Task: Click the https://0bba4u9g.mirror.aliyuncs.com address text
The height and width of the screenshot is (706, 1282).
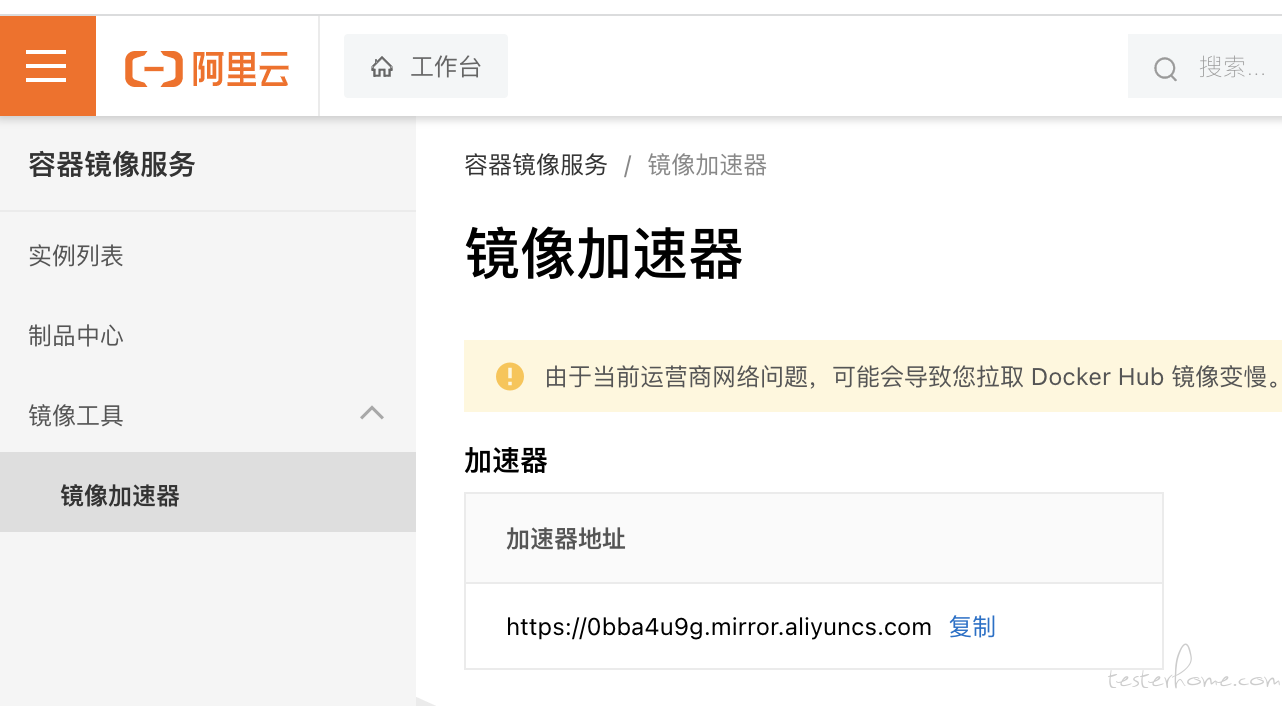Action: tap(719, 627)
